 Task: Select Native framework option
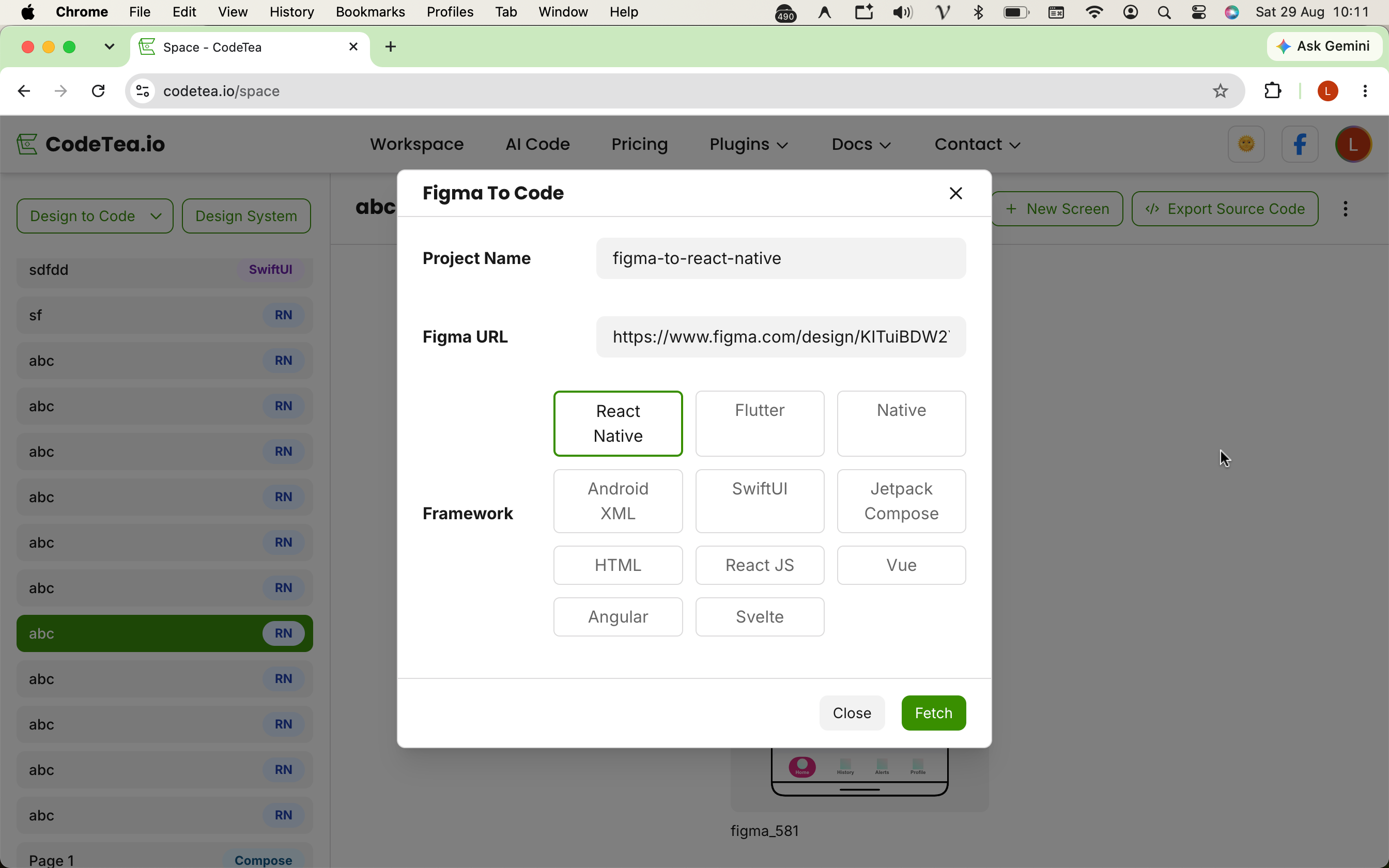click(x=901, y=424)
